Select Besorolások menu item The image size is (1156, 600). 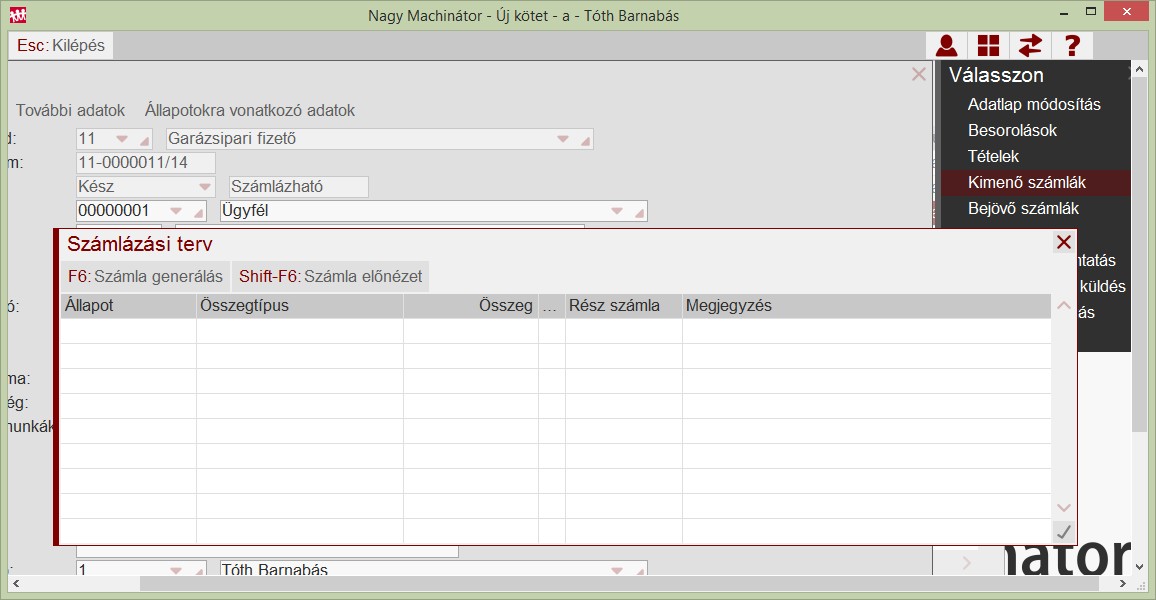click(x=1012, y=130)
